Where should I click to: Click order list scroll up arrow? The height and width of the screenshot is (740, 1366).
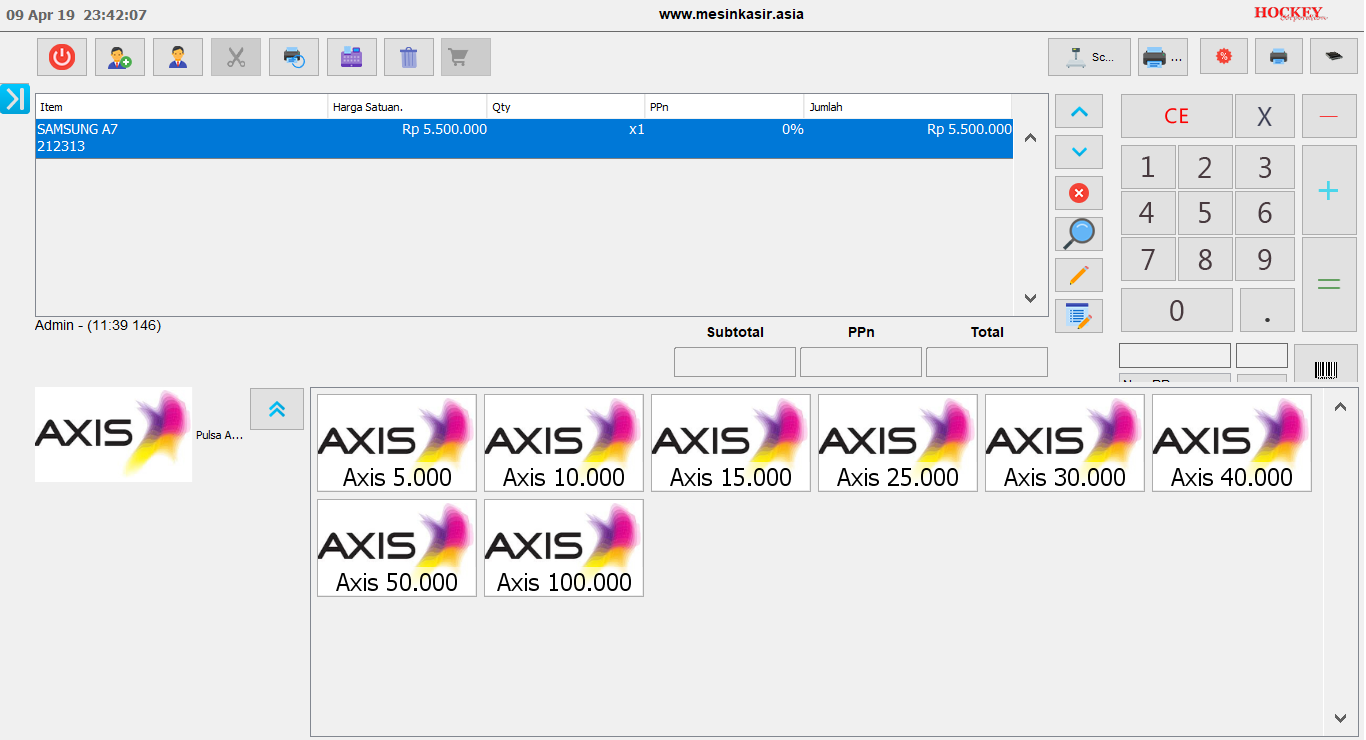(x=1031, y=139)
